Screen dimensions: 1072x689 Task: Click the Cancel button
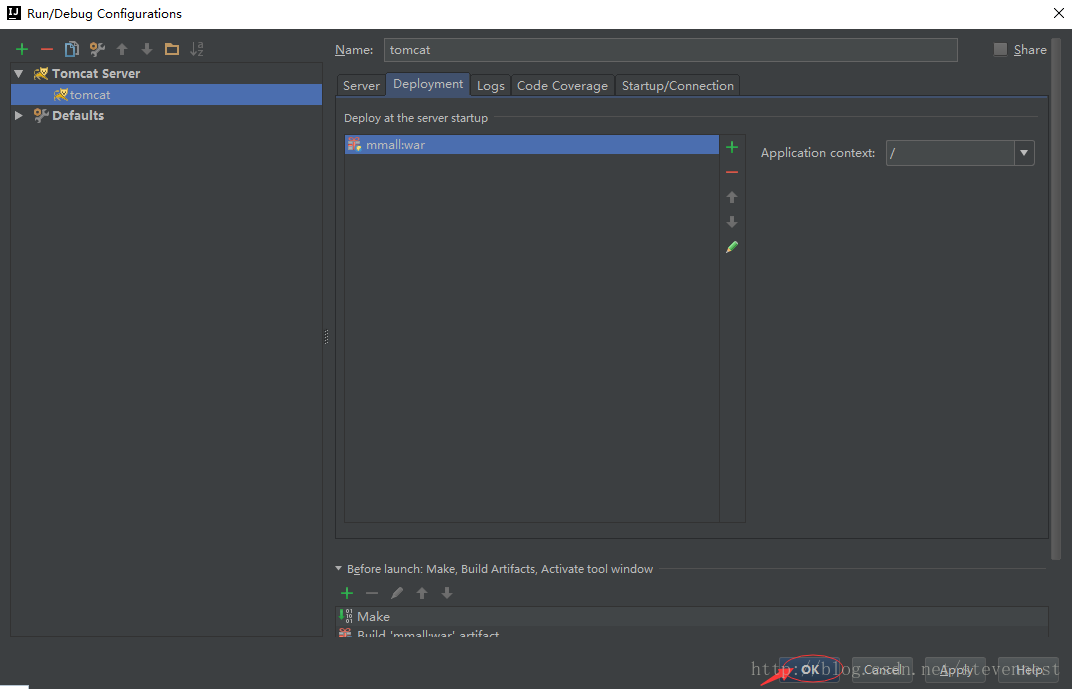click(882, 669)
